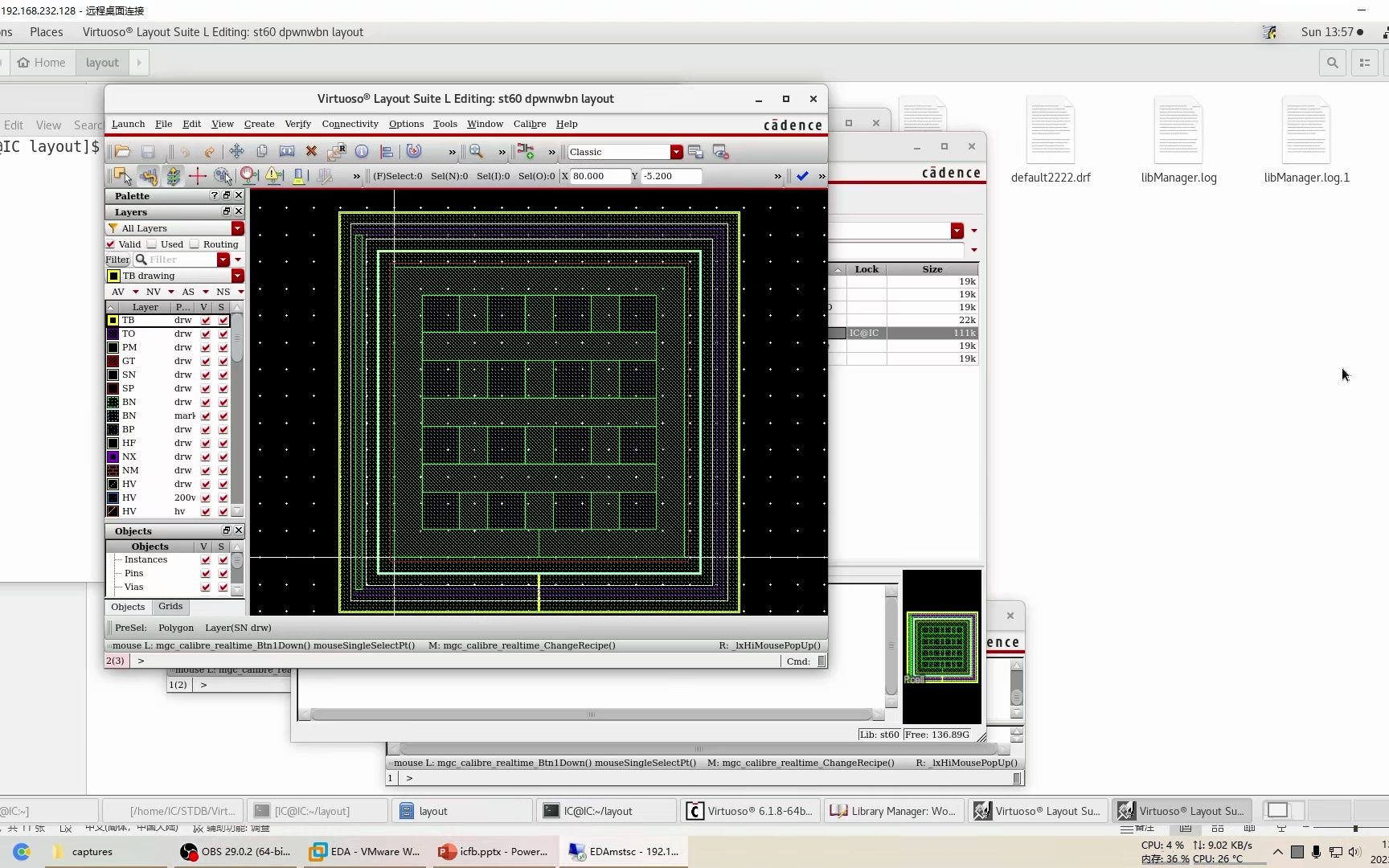Click the layout path button in file manager

[102, 63]
